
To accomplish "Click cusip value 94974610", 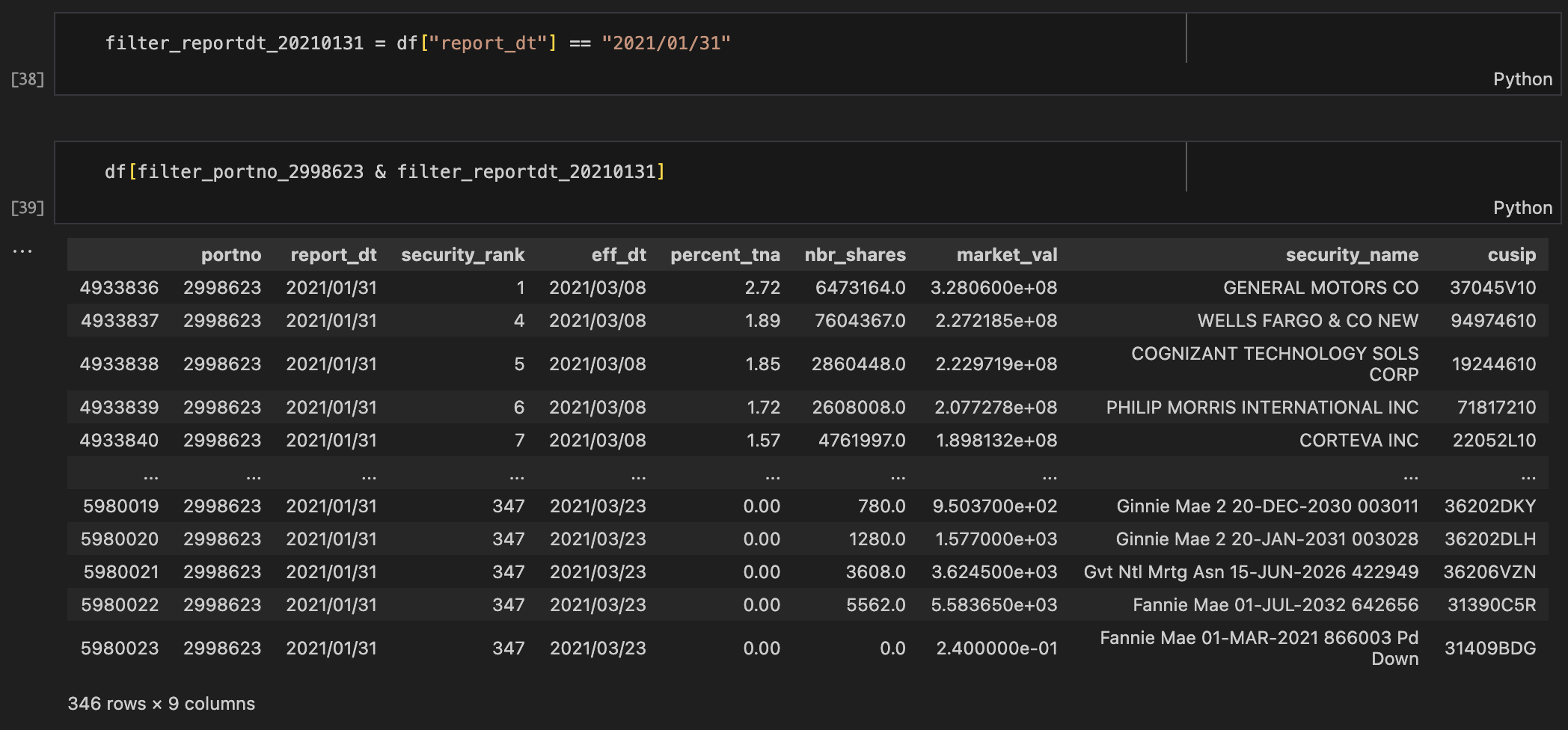I will [1493, 321].
